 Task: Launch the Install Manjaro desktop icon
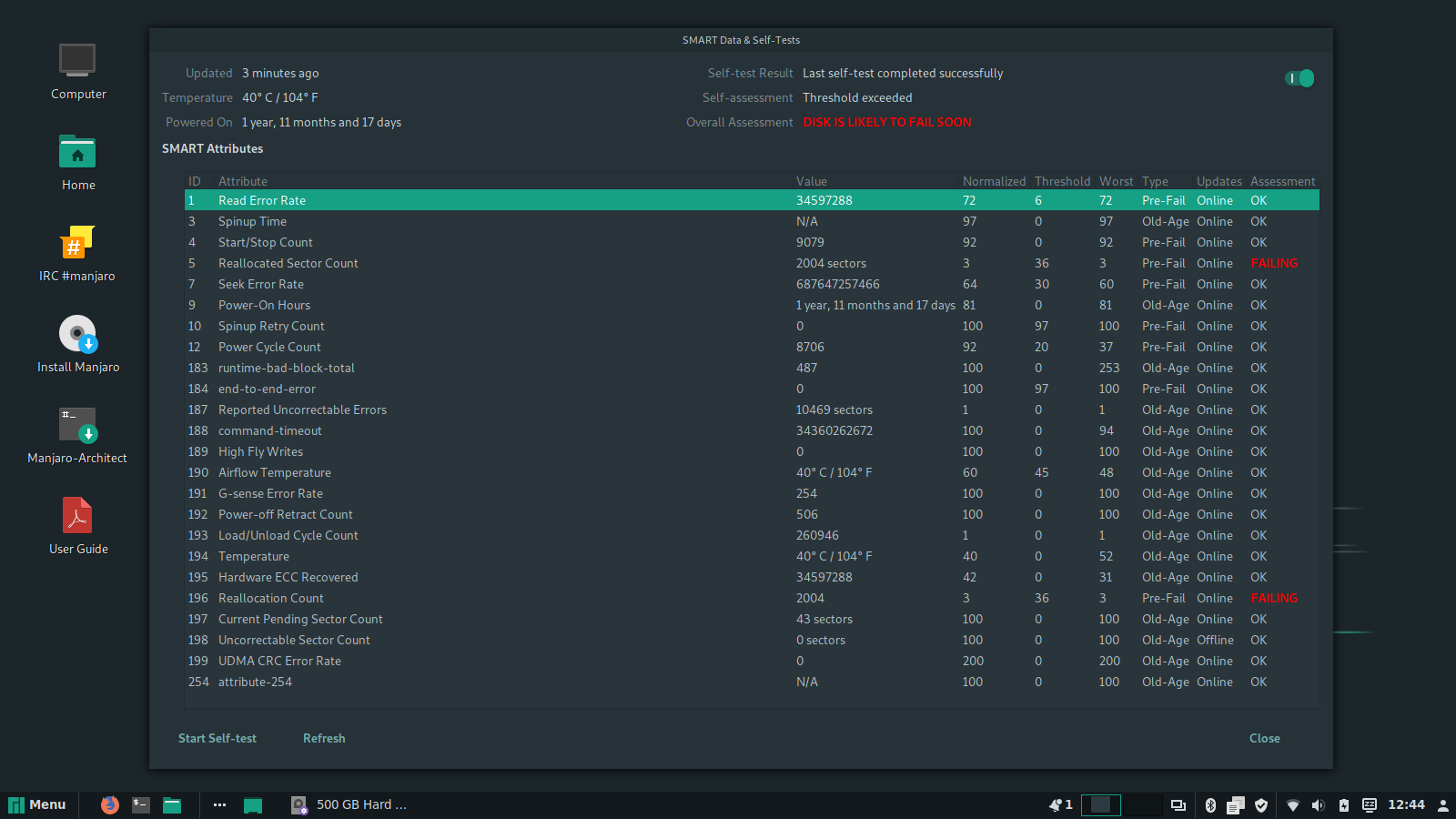tap(78, 345)
